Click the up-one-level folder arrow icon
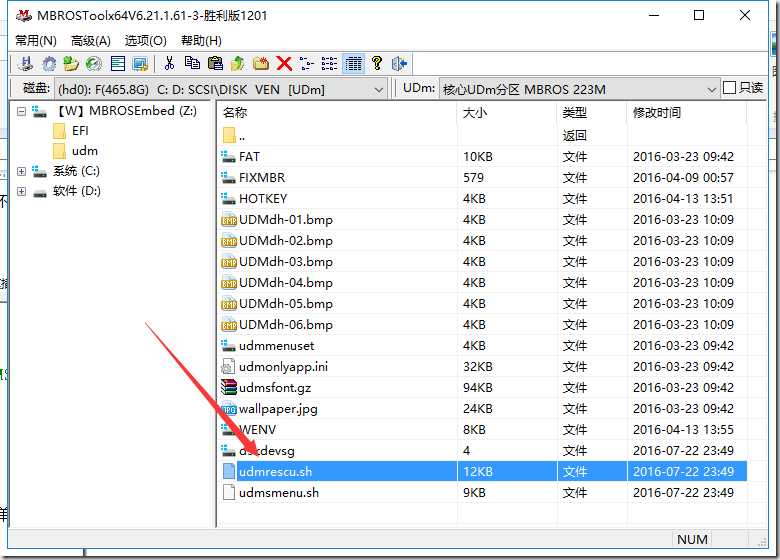Viewport: 780px width, 560px height. click(238, 63)
